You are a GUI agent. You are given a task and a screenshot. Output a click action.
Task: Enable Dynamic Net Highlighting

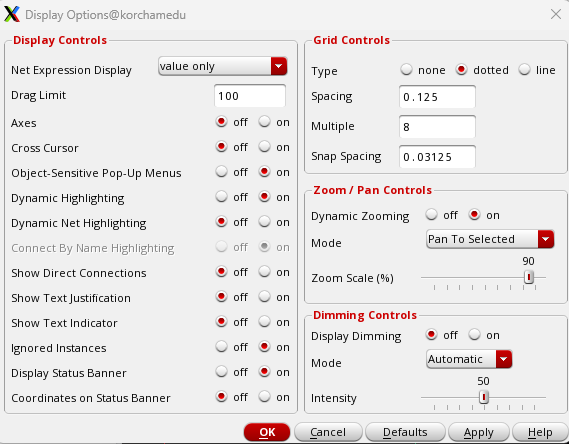pyautogui.click(x=265, y=221)
